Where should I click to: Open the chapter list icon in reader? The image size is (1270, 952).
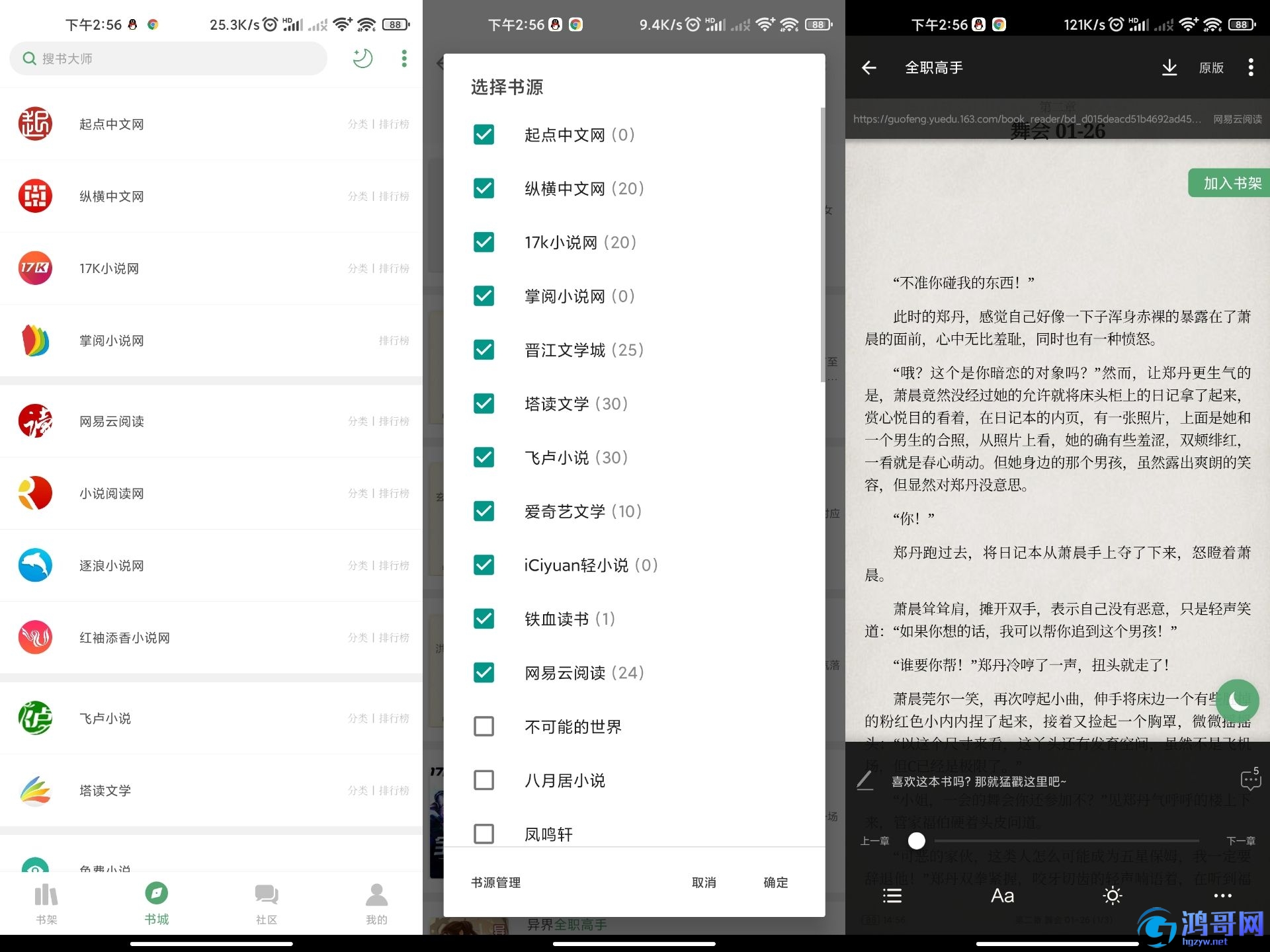point(892,896)
